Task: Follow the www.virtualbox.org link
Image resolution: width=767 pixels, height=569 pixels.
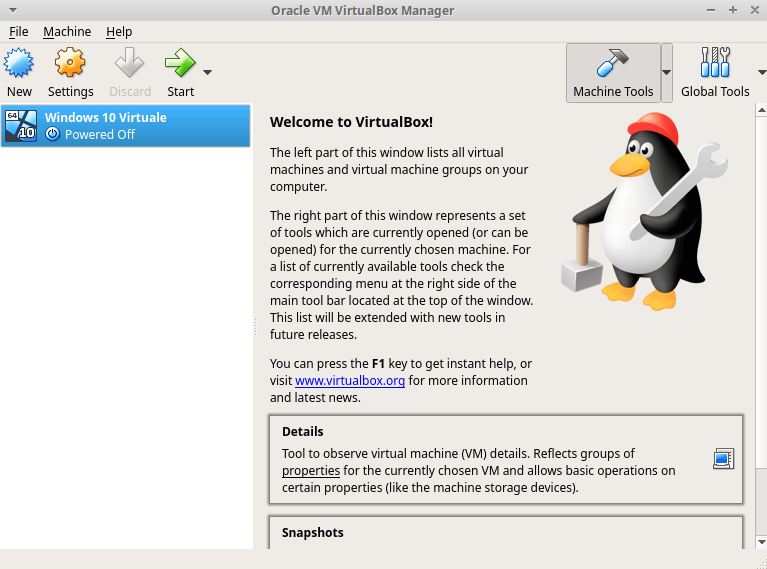Action: click(x=350, y=381)
